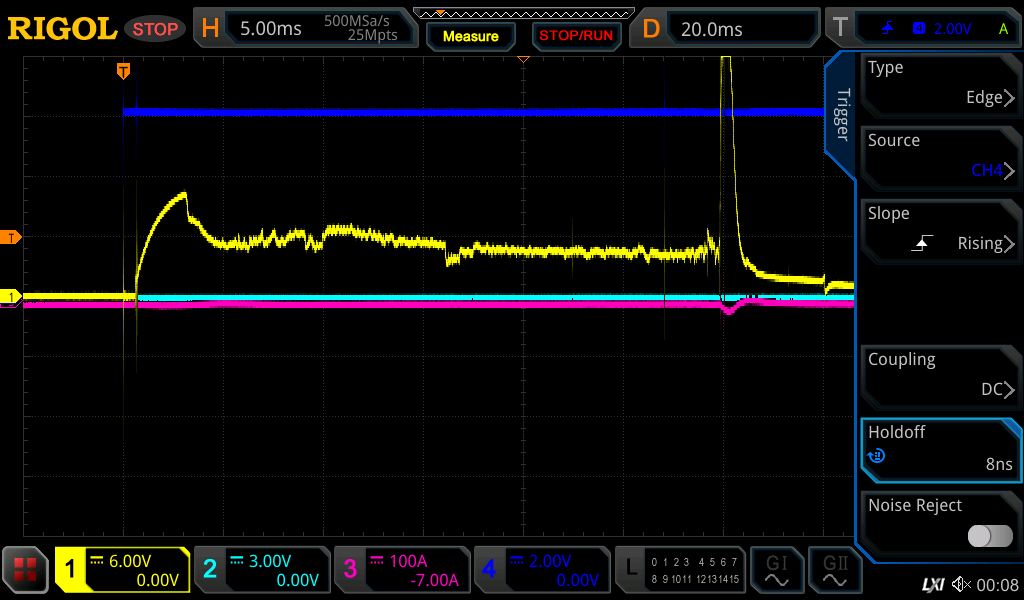Viewport: 1024px width, 600px height.
Task: Click the yellow channel 1 ground marker
Action: tap(11, 297)
